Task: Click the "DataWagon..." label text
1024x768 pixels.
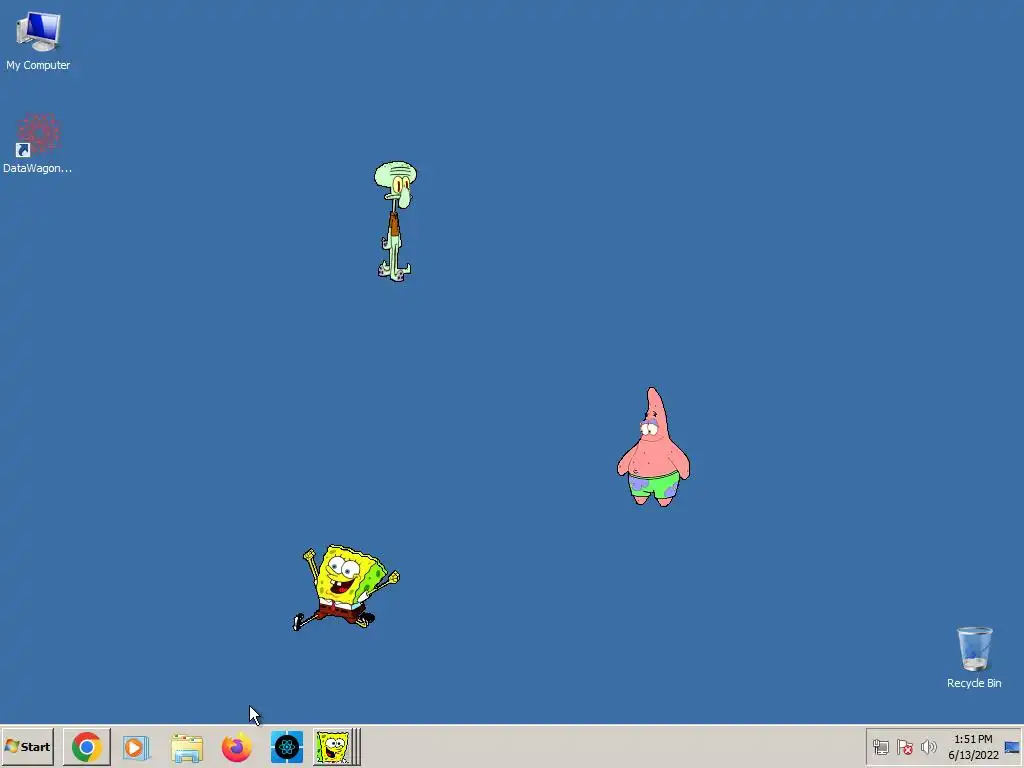Action: [x=37, y=168]
